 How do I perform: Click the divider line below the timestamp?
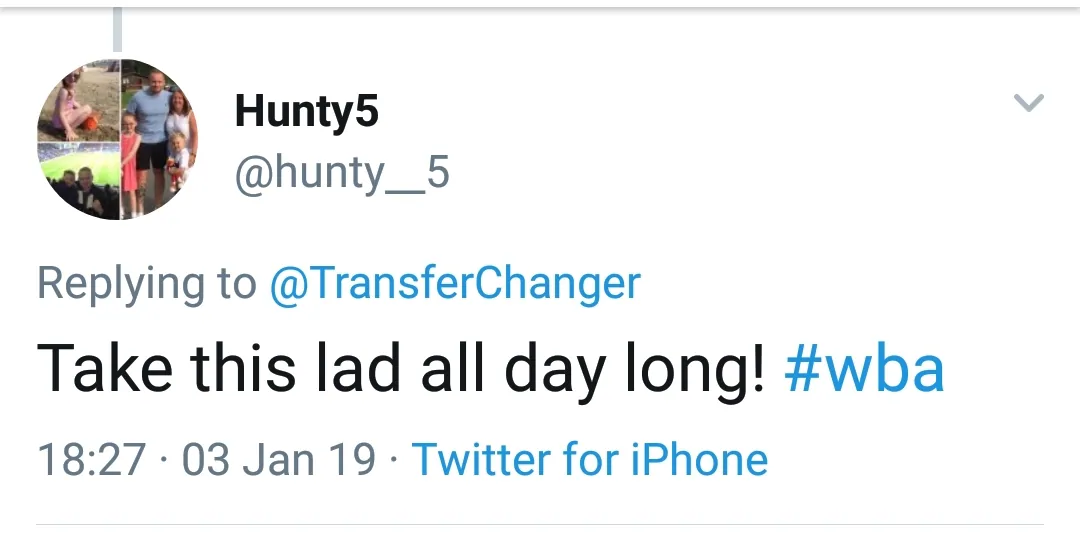point(540,524)
